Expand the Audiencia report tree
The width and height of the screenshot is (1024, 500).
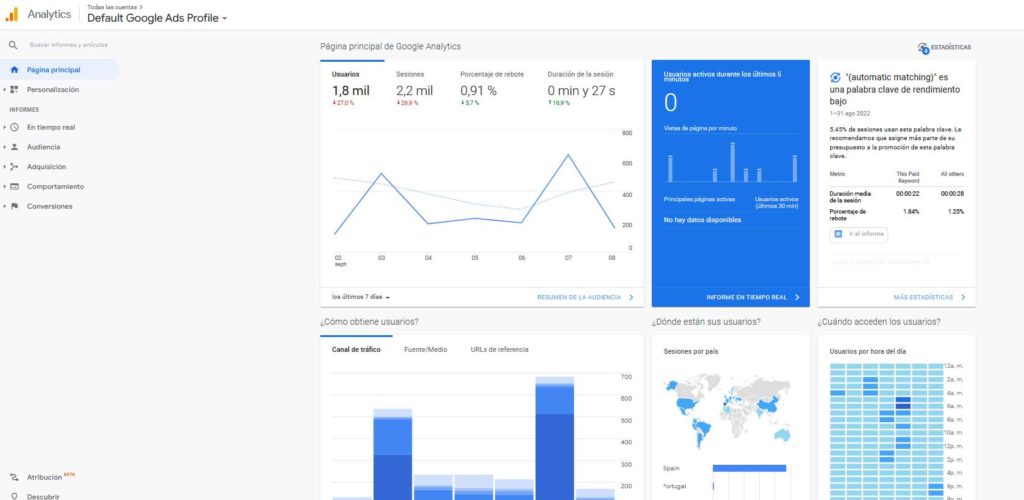tap(5, 147)
